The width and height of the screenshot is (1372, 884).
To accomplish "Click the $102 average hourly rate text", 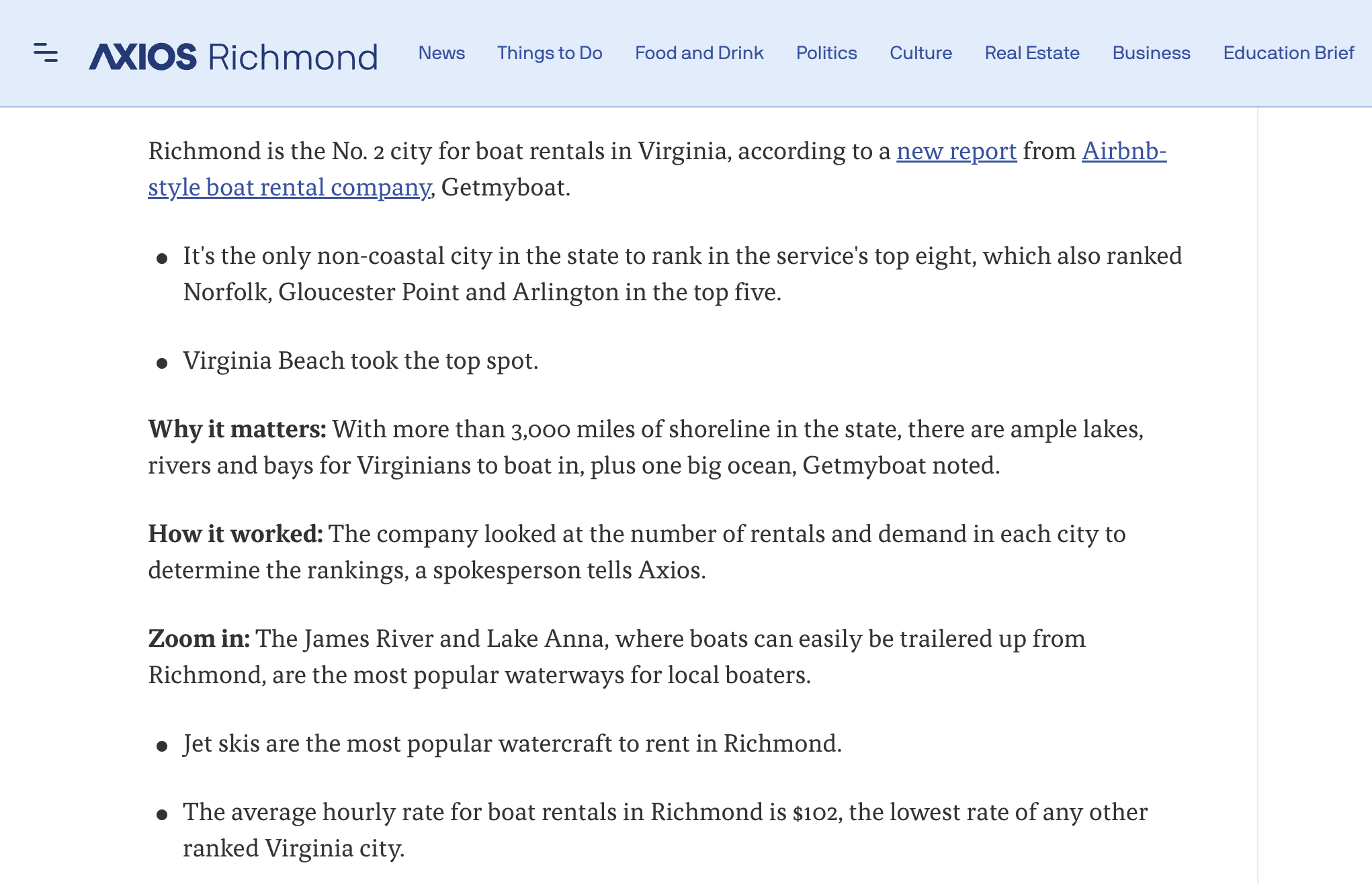I will (816, 813).
